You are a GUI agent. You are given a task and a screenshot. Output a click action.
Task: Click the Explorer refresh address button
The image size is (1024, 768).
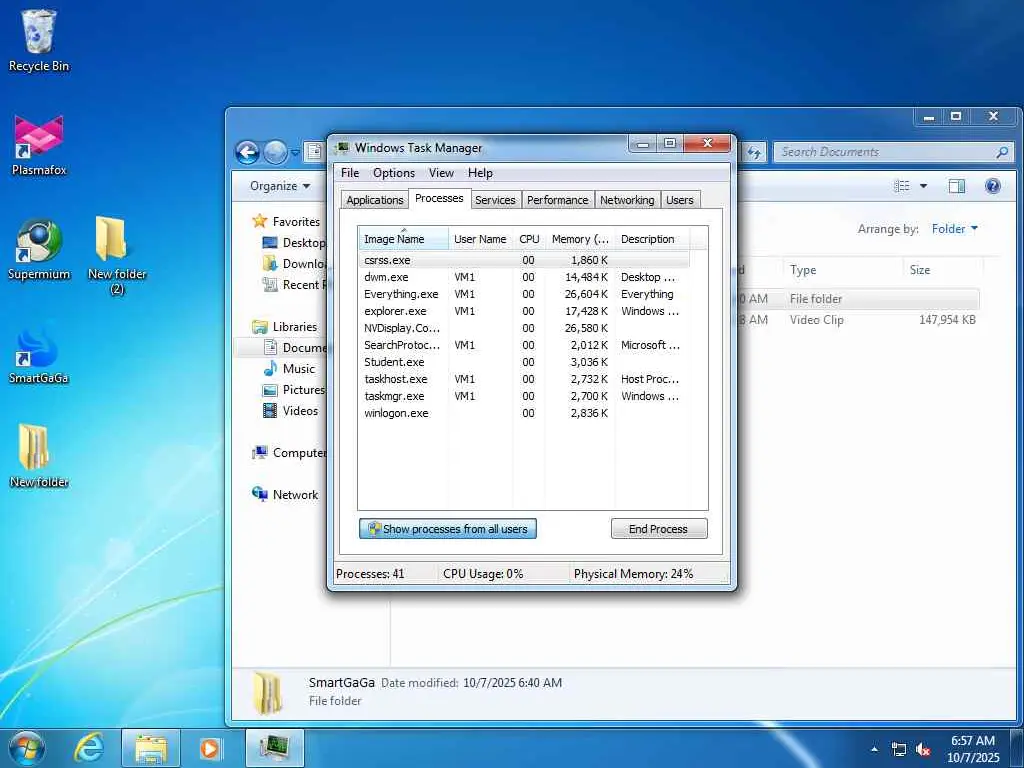[x=754, y=152]
